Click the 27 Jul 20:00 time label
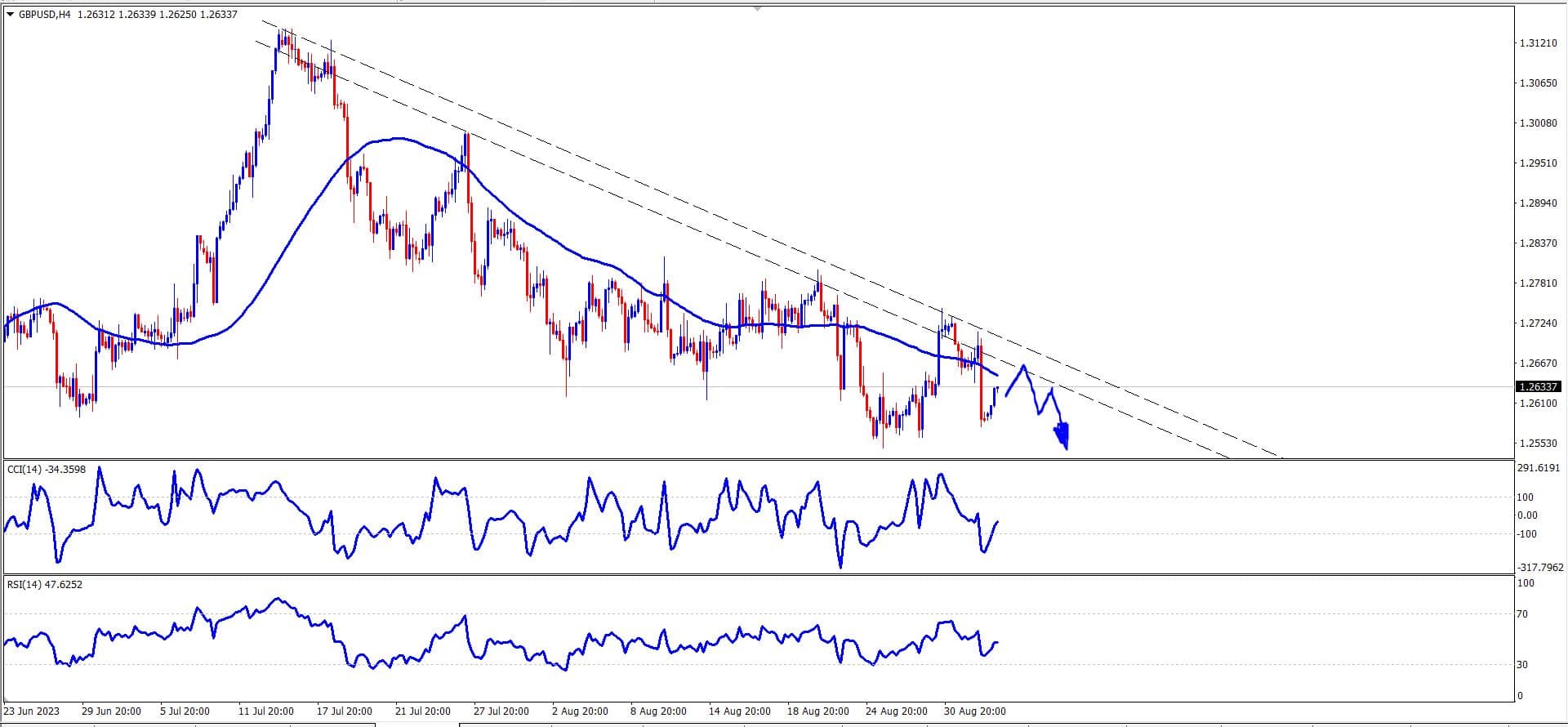This screenshot has width=1568, height=727. pos(501,711)
